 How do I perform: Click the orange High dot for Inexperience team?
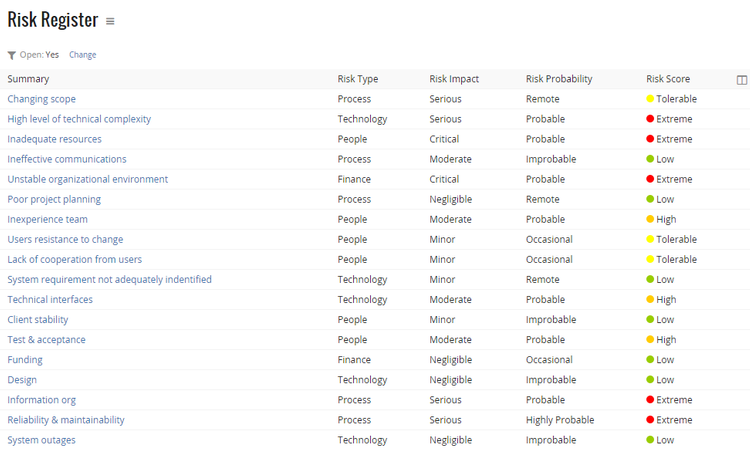pyautogui.click(x=650, y=219)
